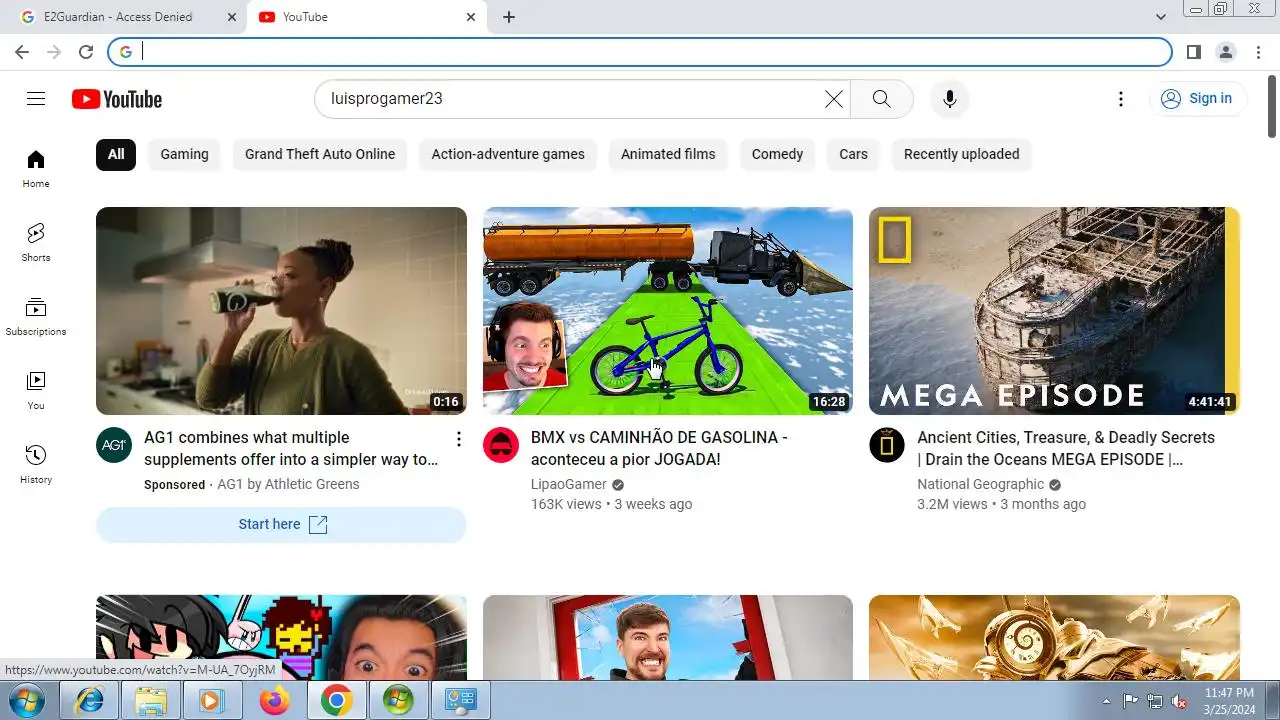Switch to the YouTube tab

[x=366, y=17]
